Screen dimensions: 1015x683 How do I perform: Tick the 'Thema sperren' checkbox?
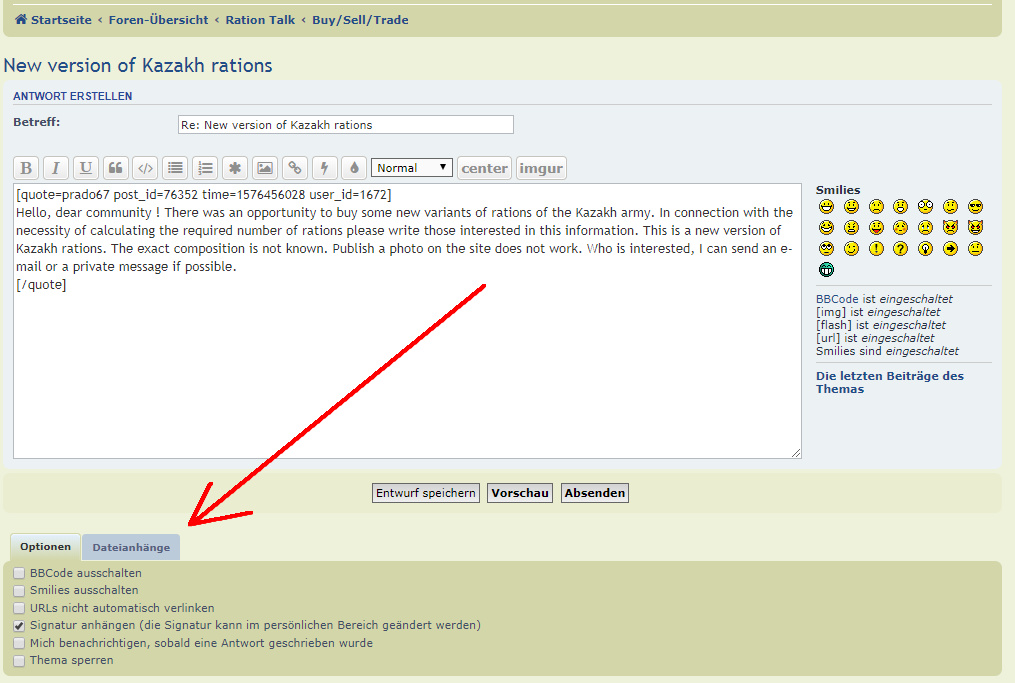point(19,661)
